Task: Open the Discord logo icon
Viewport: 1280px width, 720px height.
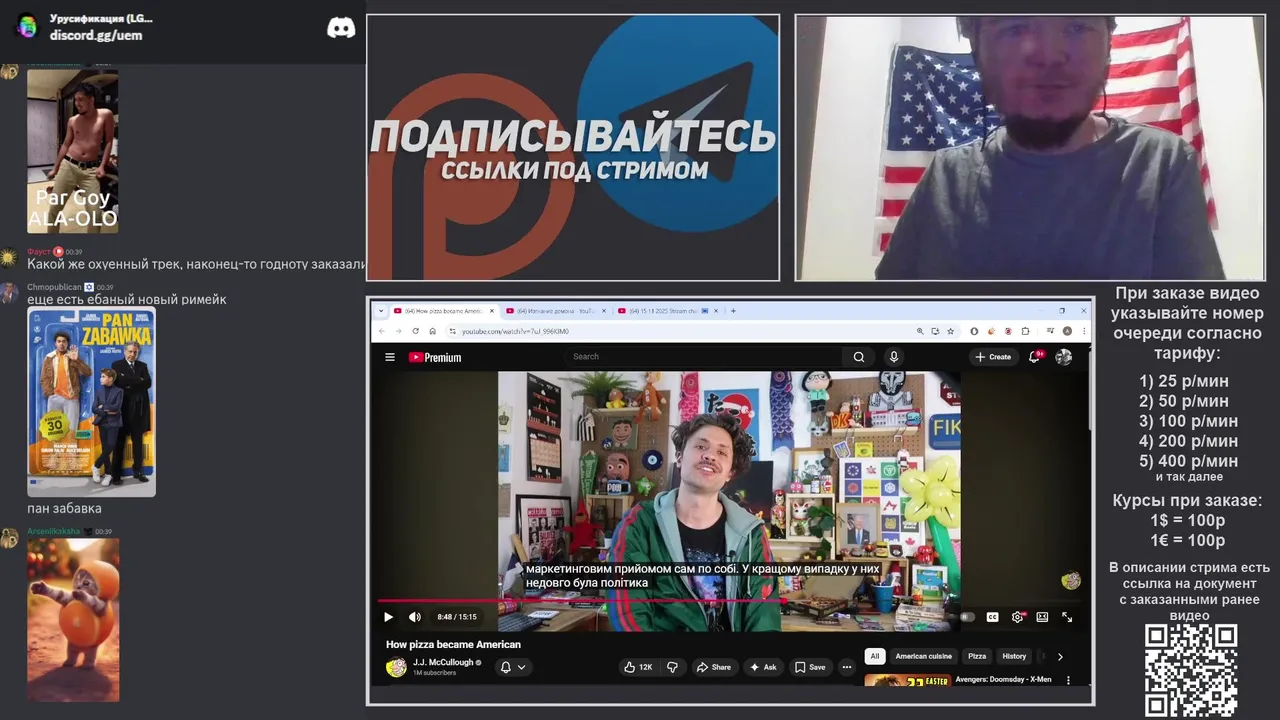Action: [x=341, y=28]
